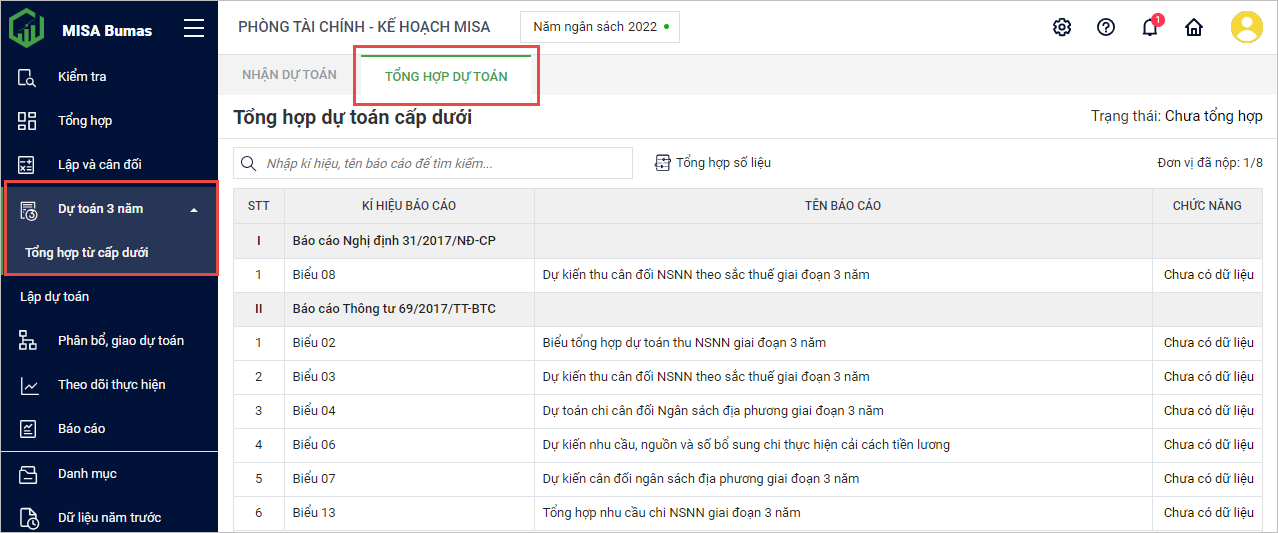The image size is (1278, 533).
Task: Select the Tổng hợp dự toán tab
Action: coord(446,77)
